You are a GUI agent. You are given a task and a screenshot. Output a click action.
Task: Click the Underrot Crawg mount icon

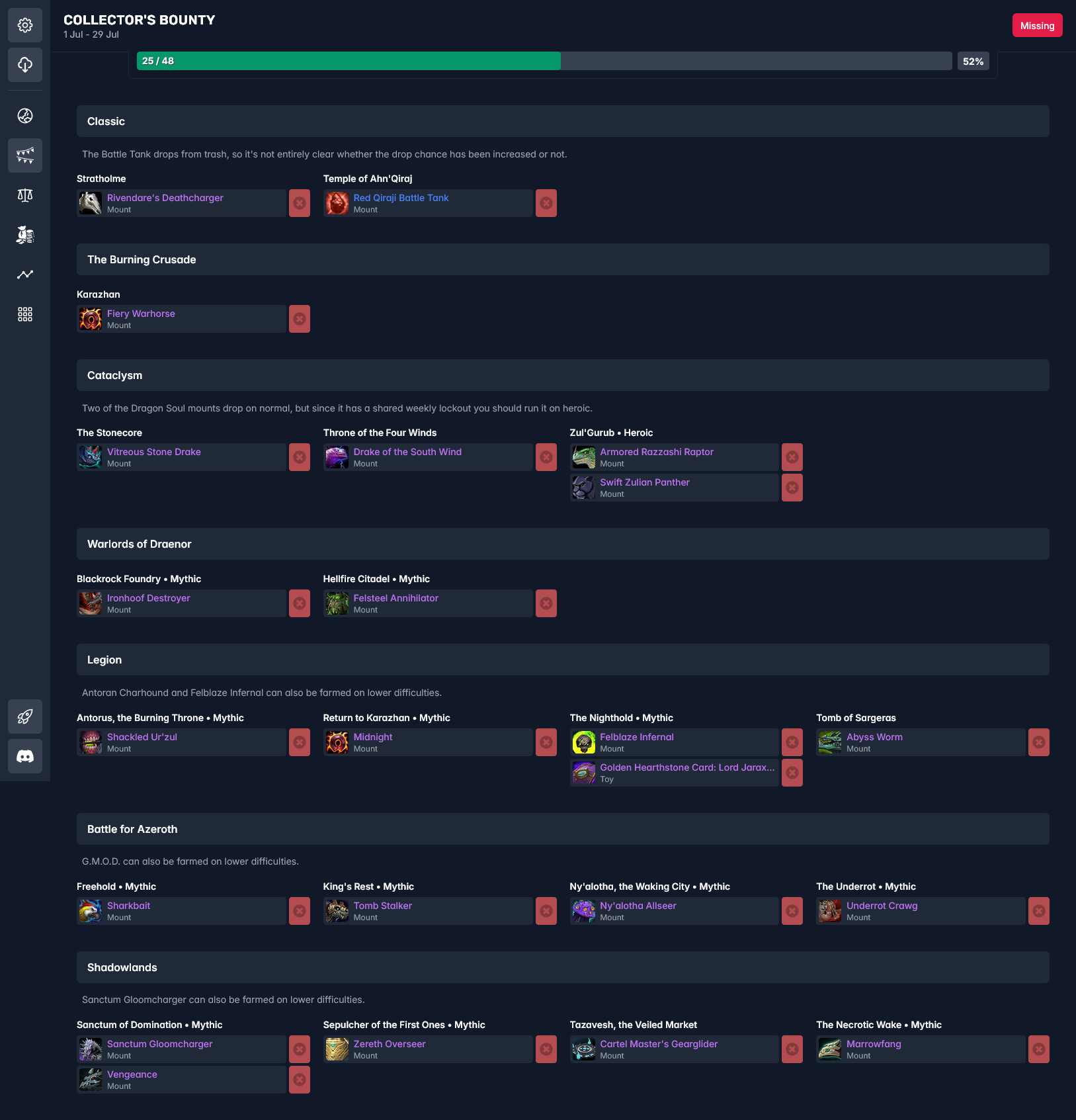point(830,911)
